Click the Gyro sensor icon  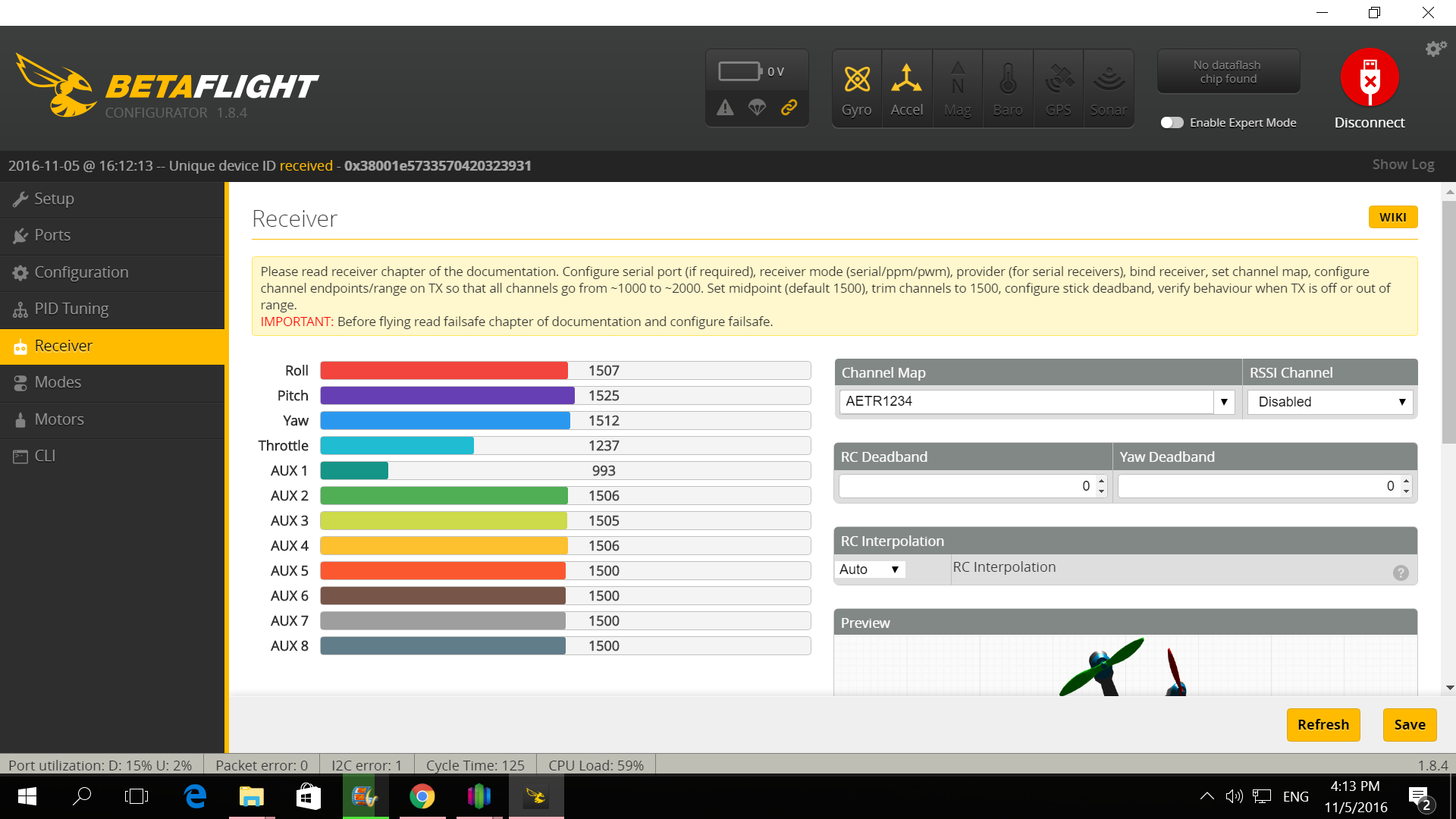856,87
